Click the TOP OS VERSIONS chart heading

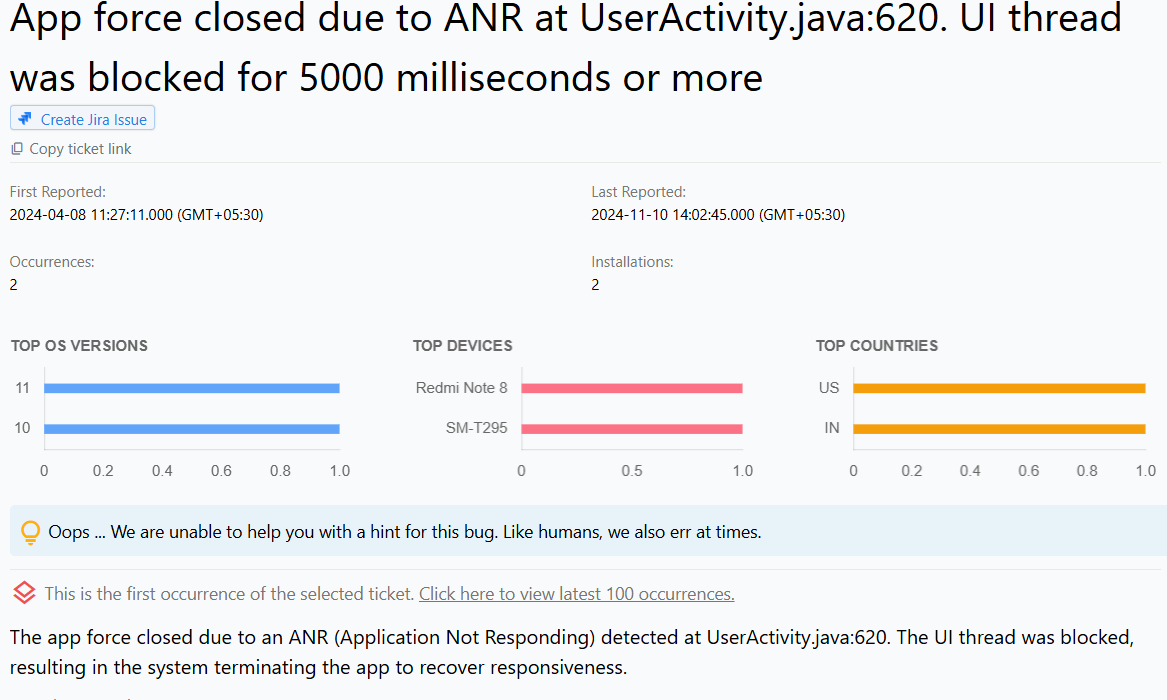78,345
